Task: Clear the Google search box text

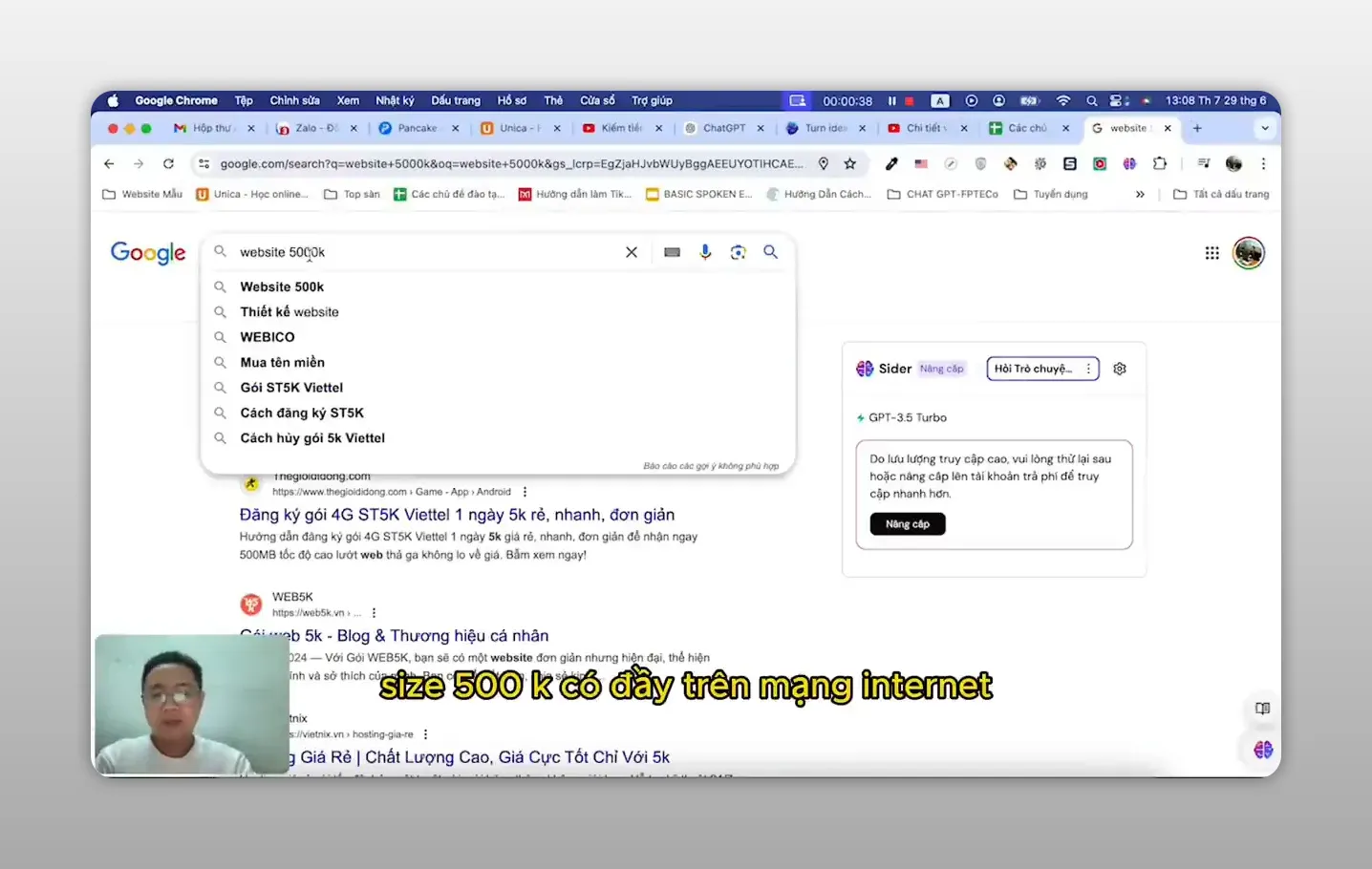Action: point(632,252)
